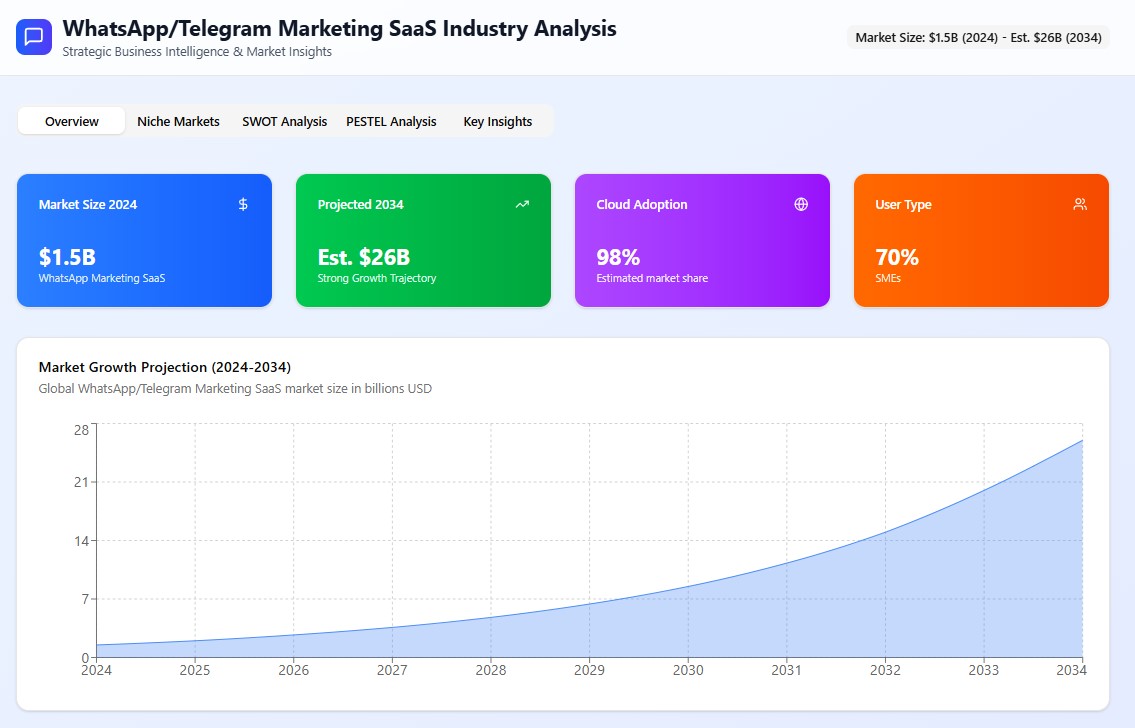This screenshot has height=728, width=1135.
Task: Click the blue $1.5B Market Size 2024 card
Action: point(144,240)
